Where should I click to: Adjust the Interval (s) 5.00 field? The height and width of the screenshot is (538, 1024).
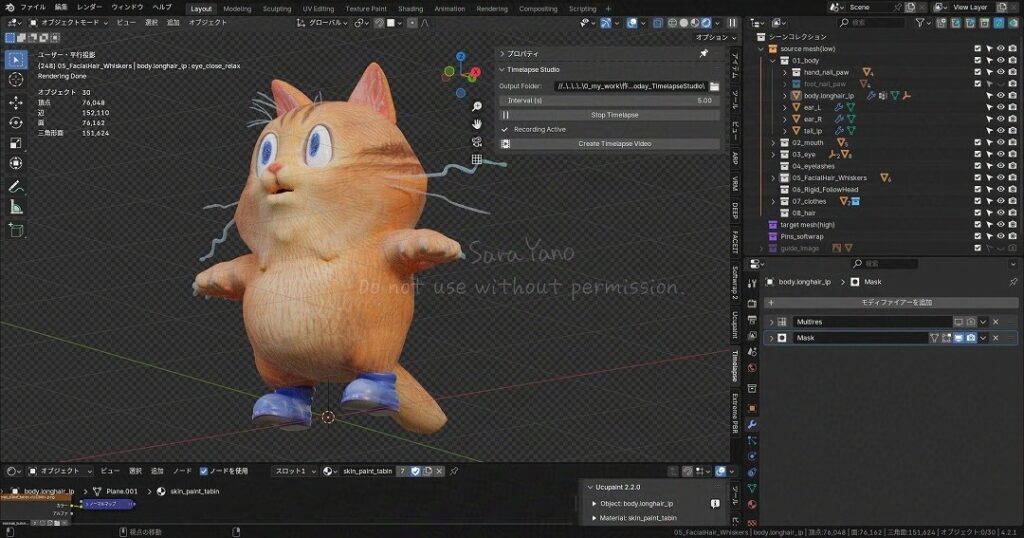tap(609, 101)
